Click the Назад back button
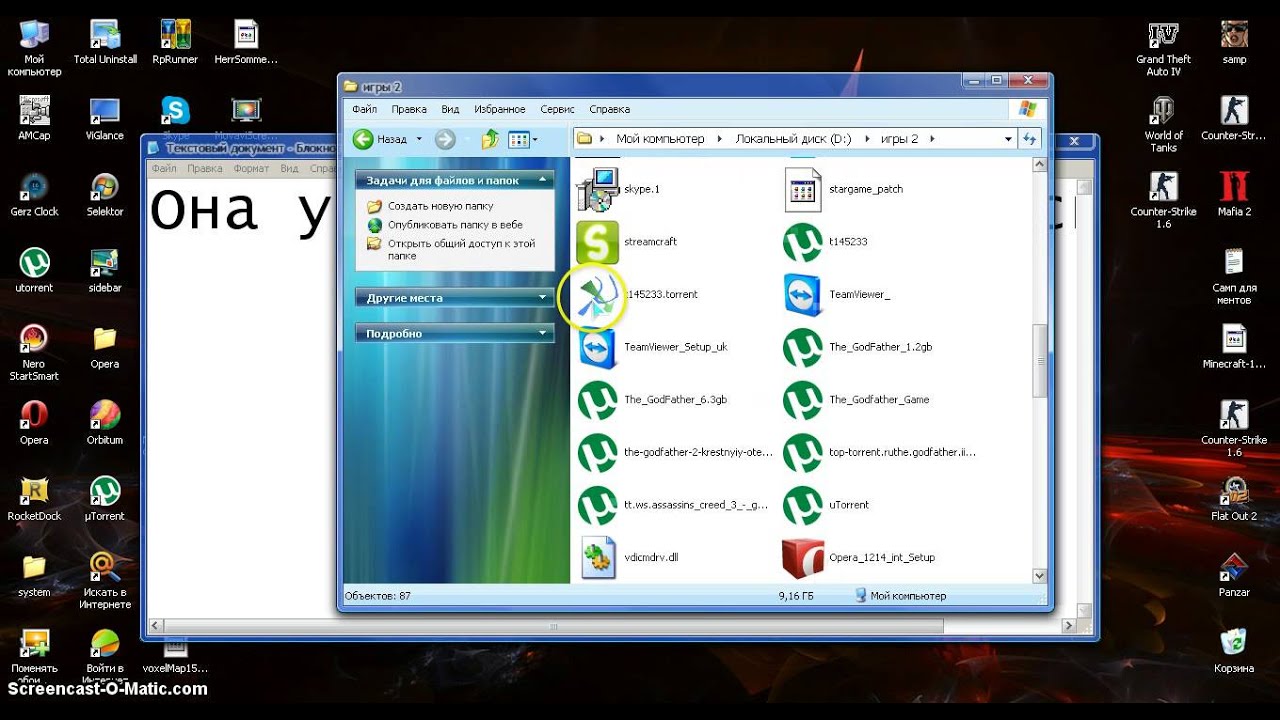 point(381,139)
